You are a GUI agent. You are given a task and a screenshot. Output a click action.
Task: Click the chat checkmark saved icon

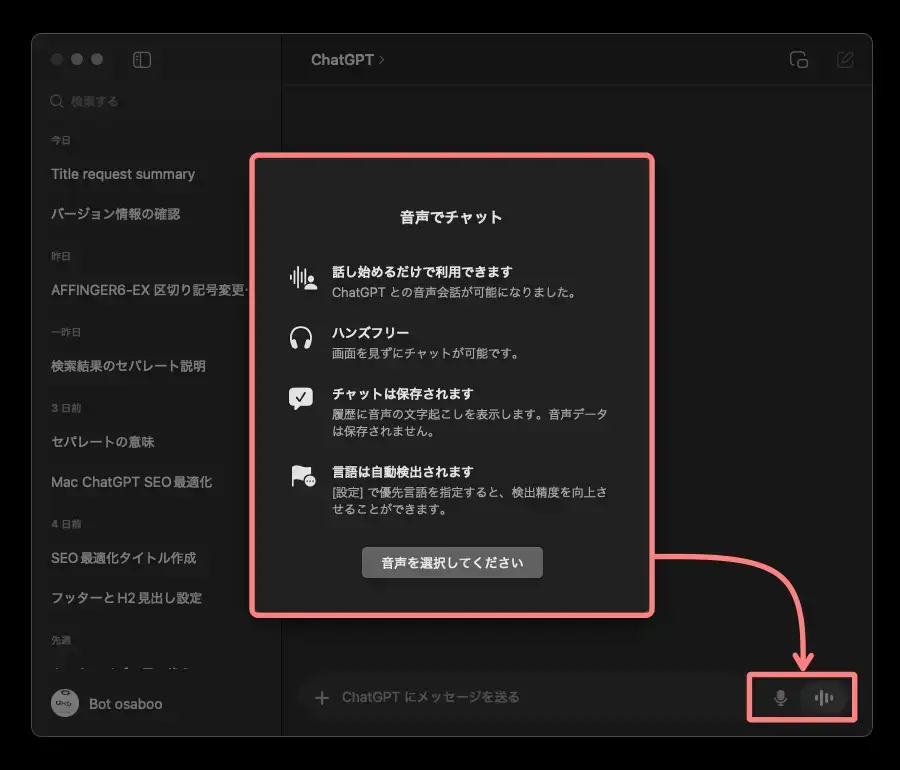click(x=301, y=398)
